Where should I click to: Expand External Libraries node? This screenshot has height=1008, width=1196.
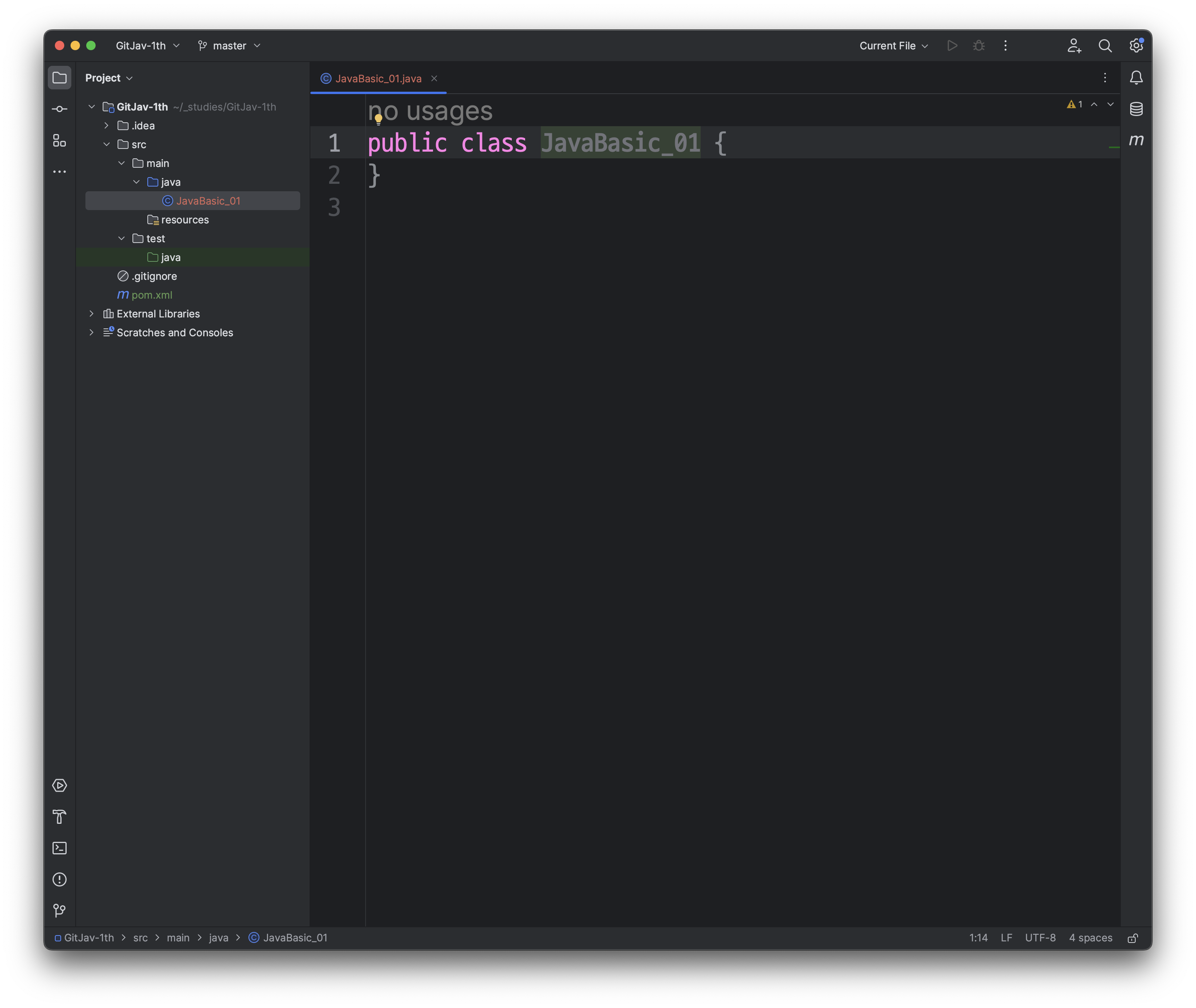point(91,314)
